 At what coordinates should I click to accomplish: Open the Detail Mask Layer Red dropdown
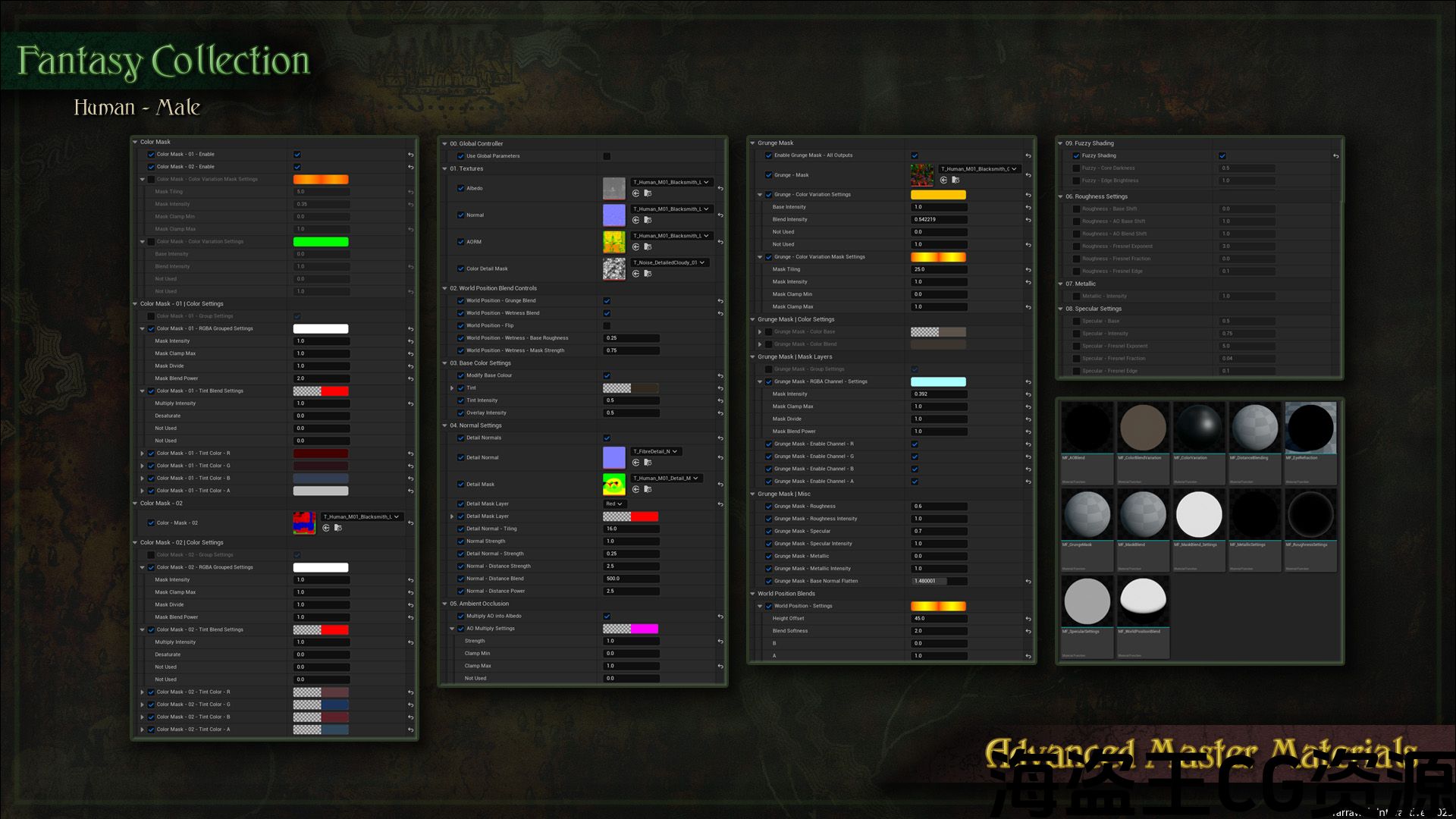click(613, 504)
